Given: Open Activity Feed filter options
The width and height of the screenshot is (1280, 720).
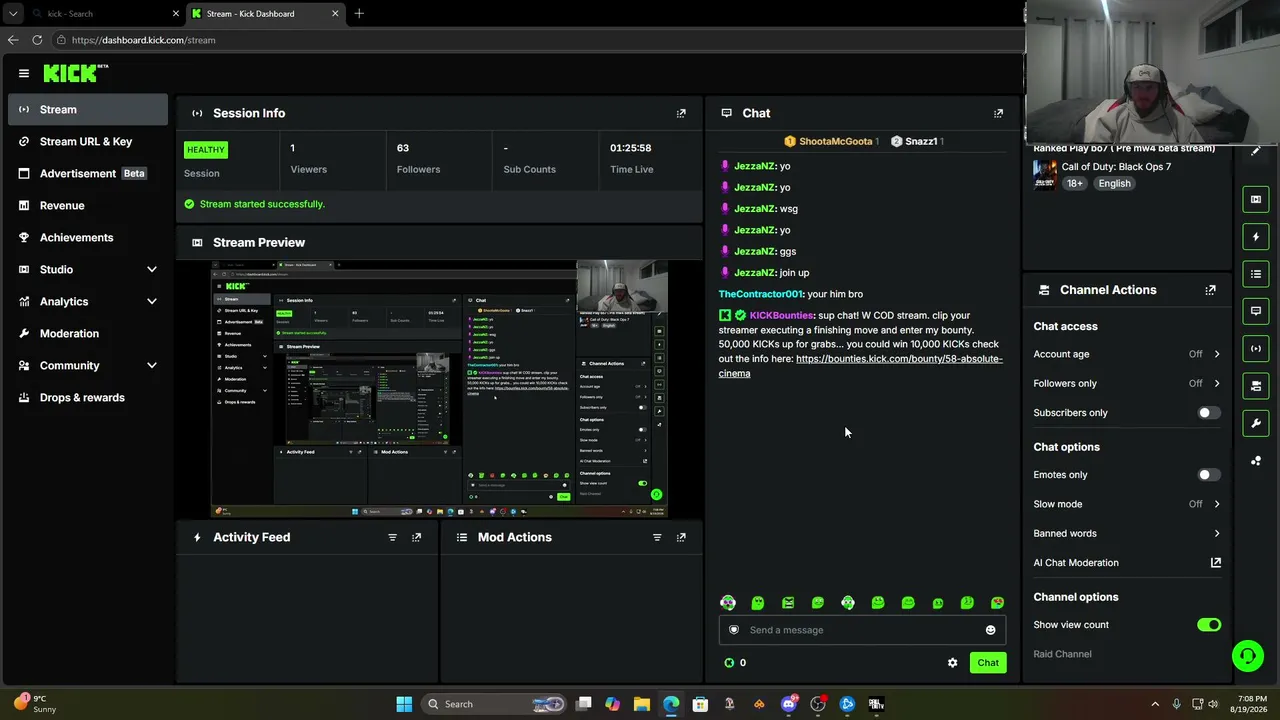Looking at the screenshot, I should pyautogui.click(x=392, y=537).
